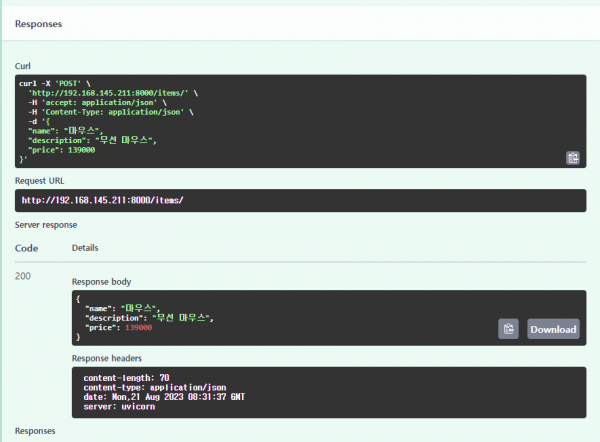Click the date response header line
The width and height of the screenshot is (600, 442).
click(164, 397)
